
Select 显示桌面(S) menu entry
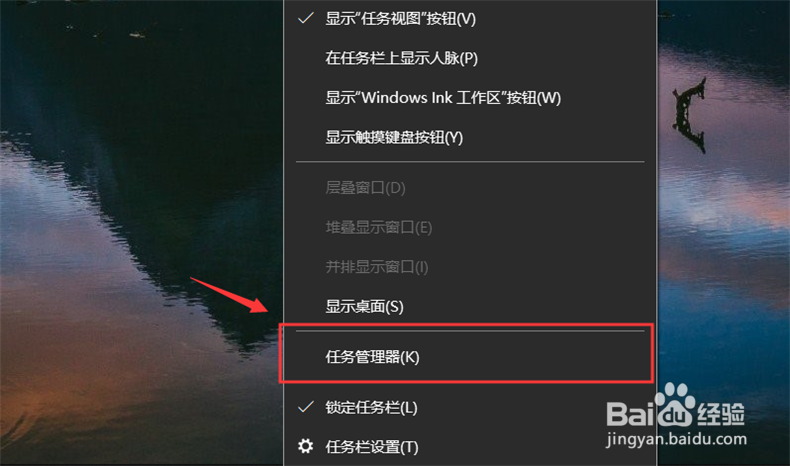coord(470,306)
